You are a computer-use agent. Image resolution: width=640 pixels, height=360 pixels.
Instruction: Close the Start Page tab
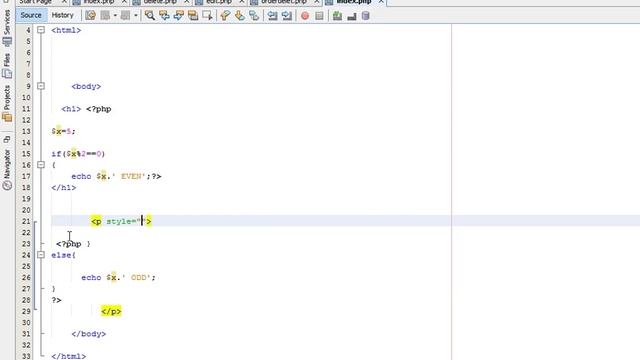click(64, 2)
